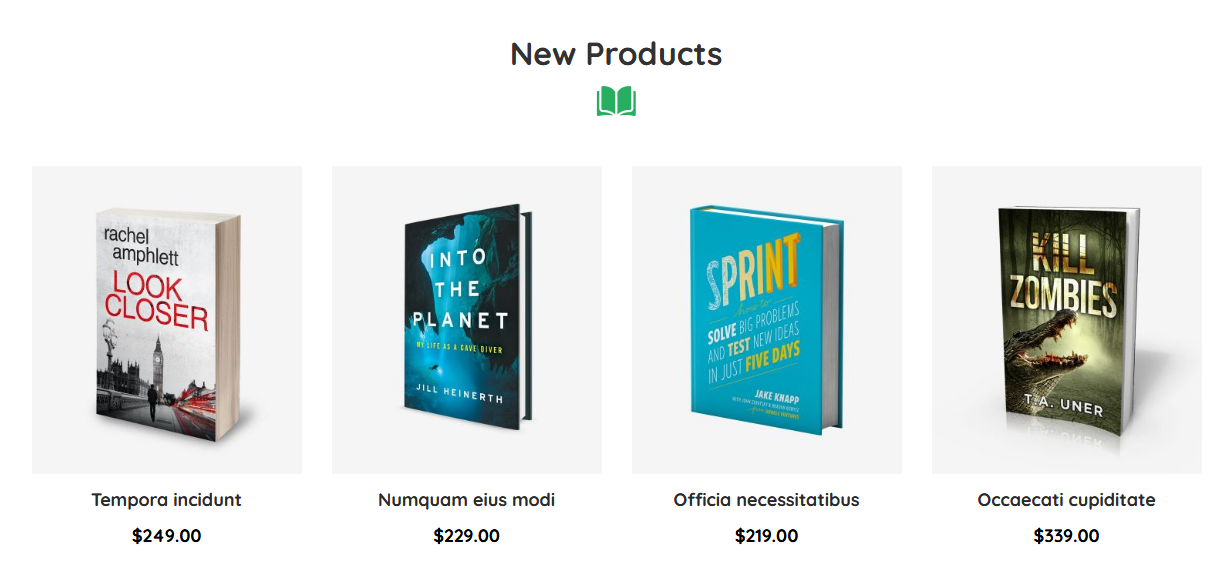Select the 'Numquam eius modi' product title link
The height and width of the screenshot is (584, 1230).
coord(466,499)
